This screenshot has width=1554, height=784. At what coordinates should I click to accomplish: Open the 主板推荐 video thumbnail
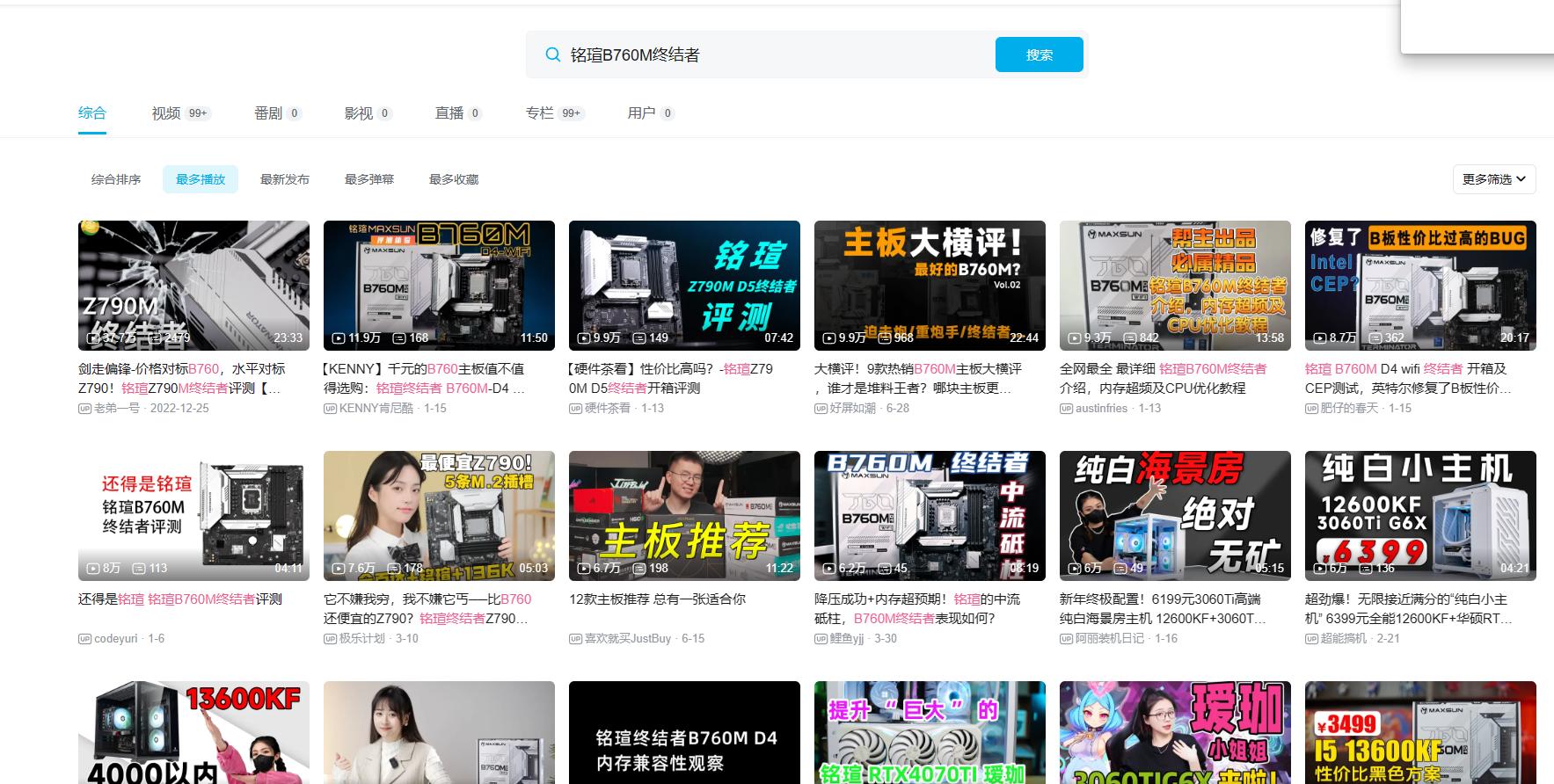[x=684, y=516]
